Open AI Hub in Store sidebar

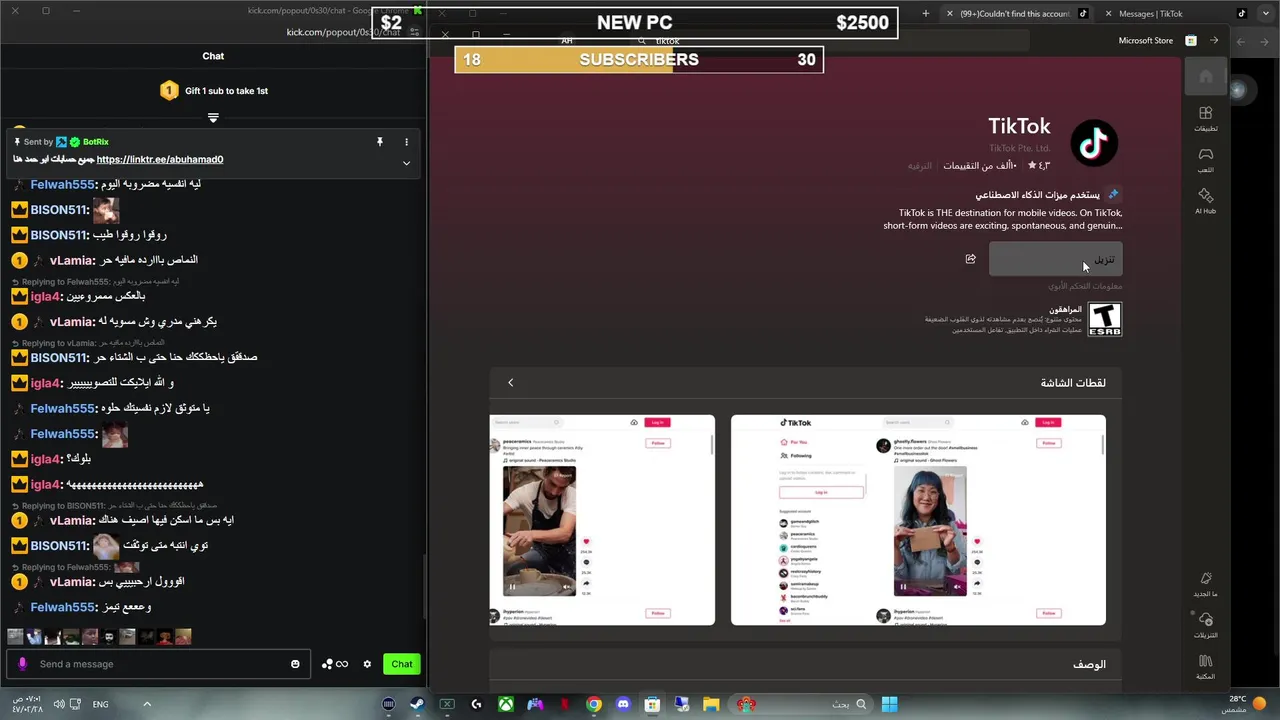pyautogui.click(x=1206, y=201)
